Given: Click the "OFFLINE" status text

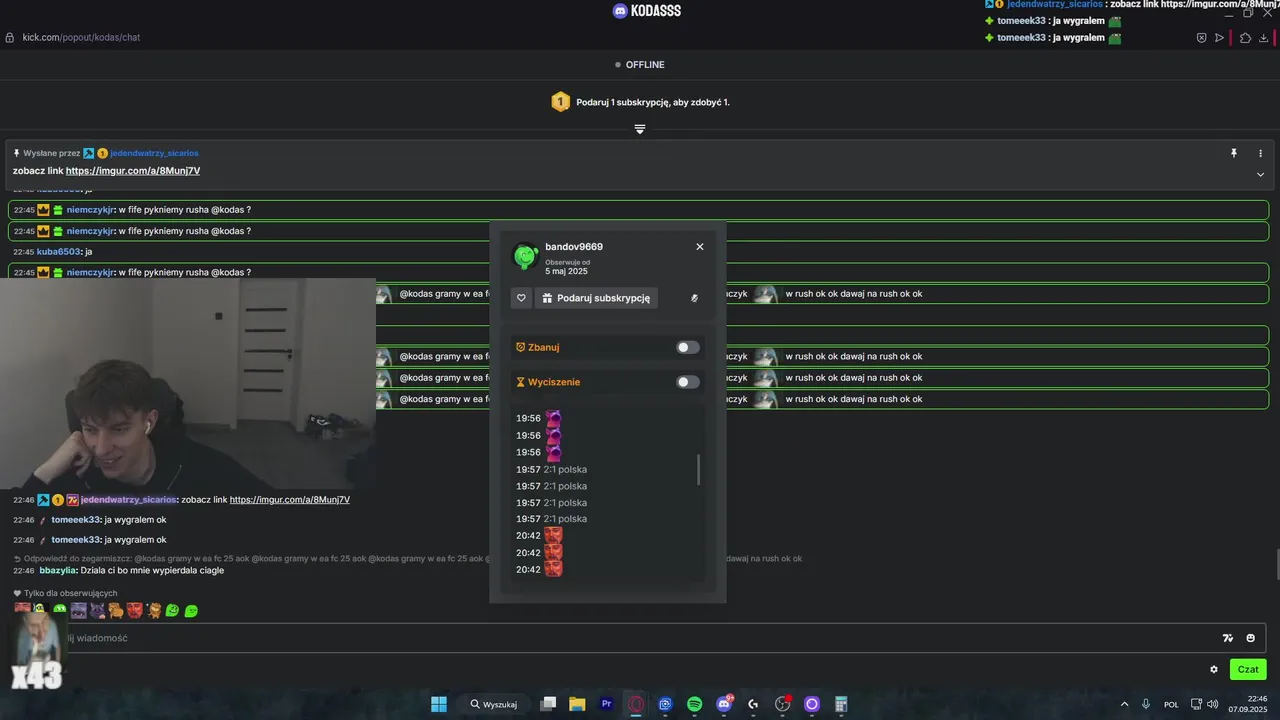Looking at the screenshot, I should (645, 65).
